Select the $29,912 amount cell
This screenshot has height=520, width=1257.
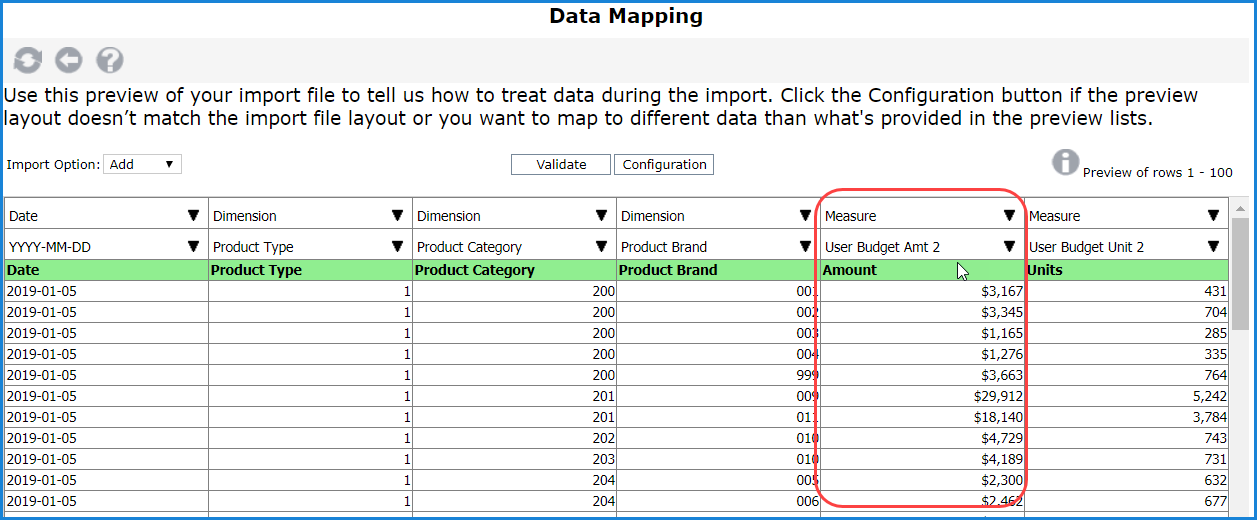[x=921, y=396]
